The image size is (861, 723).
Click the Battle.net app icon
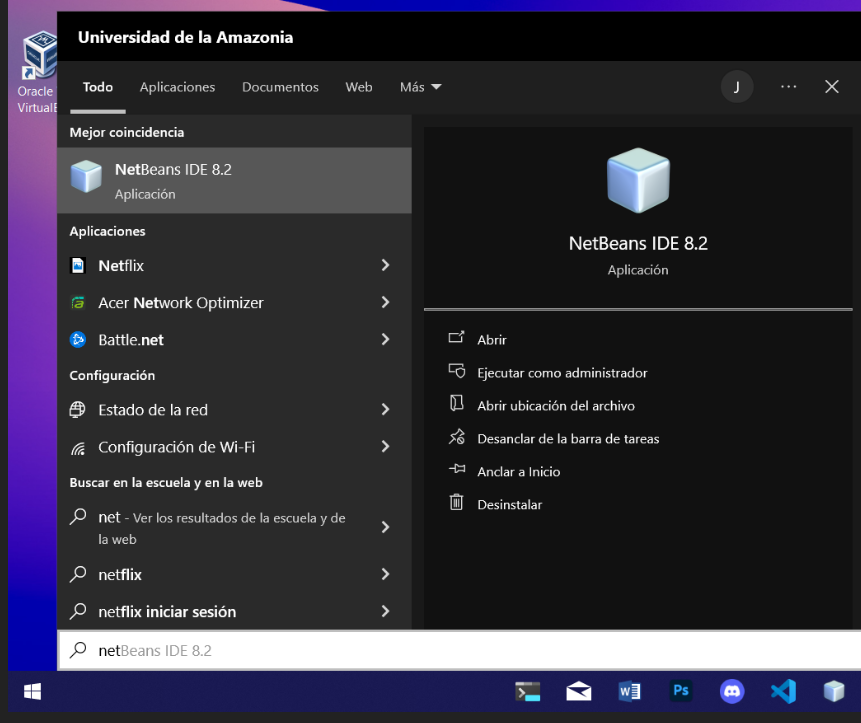(78, 340)
